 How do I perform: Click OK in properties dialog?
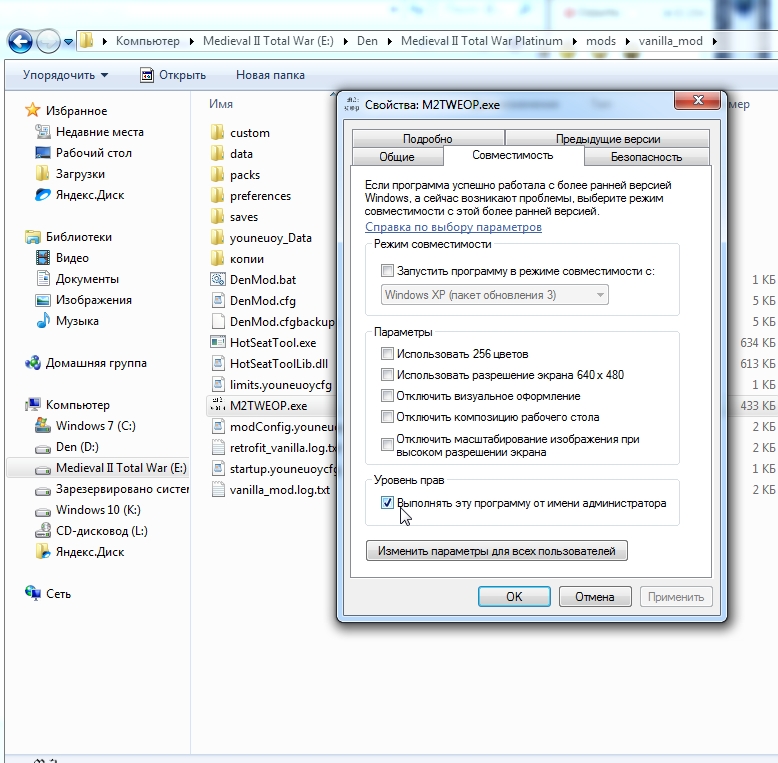coord(514,596)
